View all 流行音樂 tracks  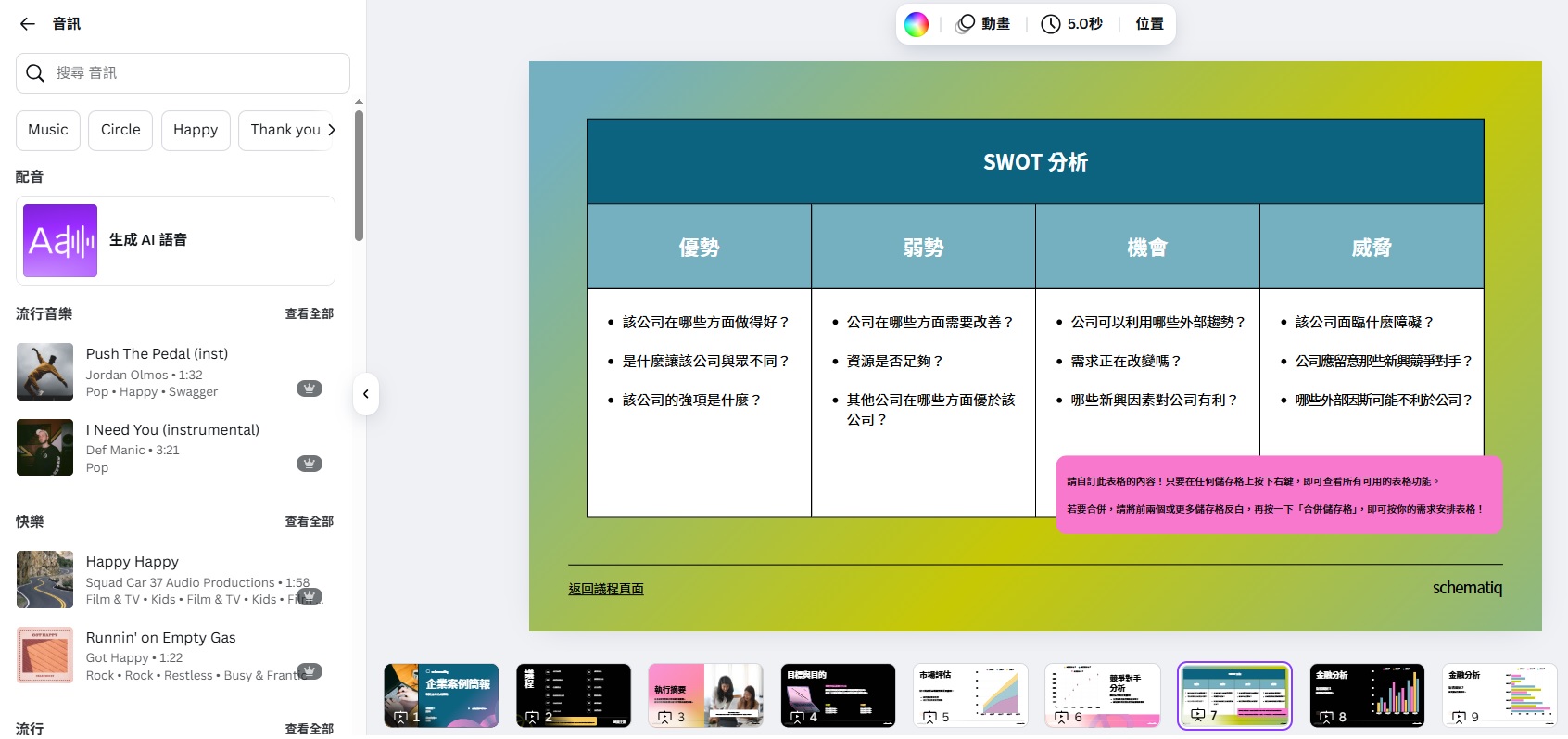click(x=309, y=314)
